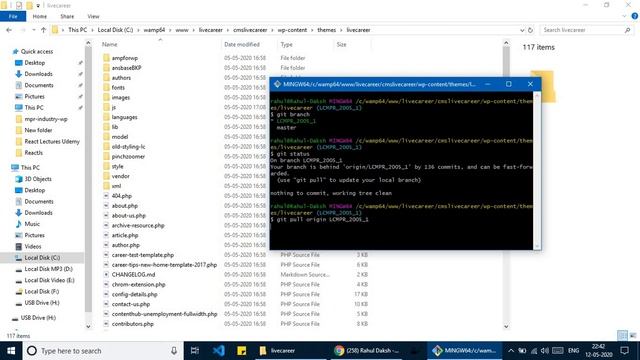Select 3D Objects in navigation pane
Image resolution: width=640 pixels, height=360 pixels.
tap(38, 179)
